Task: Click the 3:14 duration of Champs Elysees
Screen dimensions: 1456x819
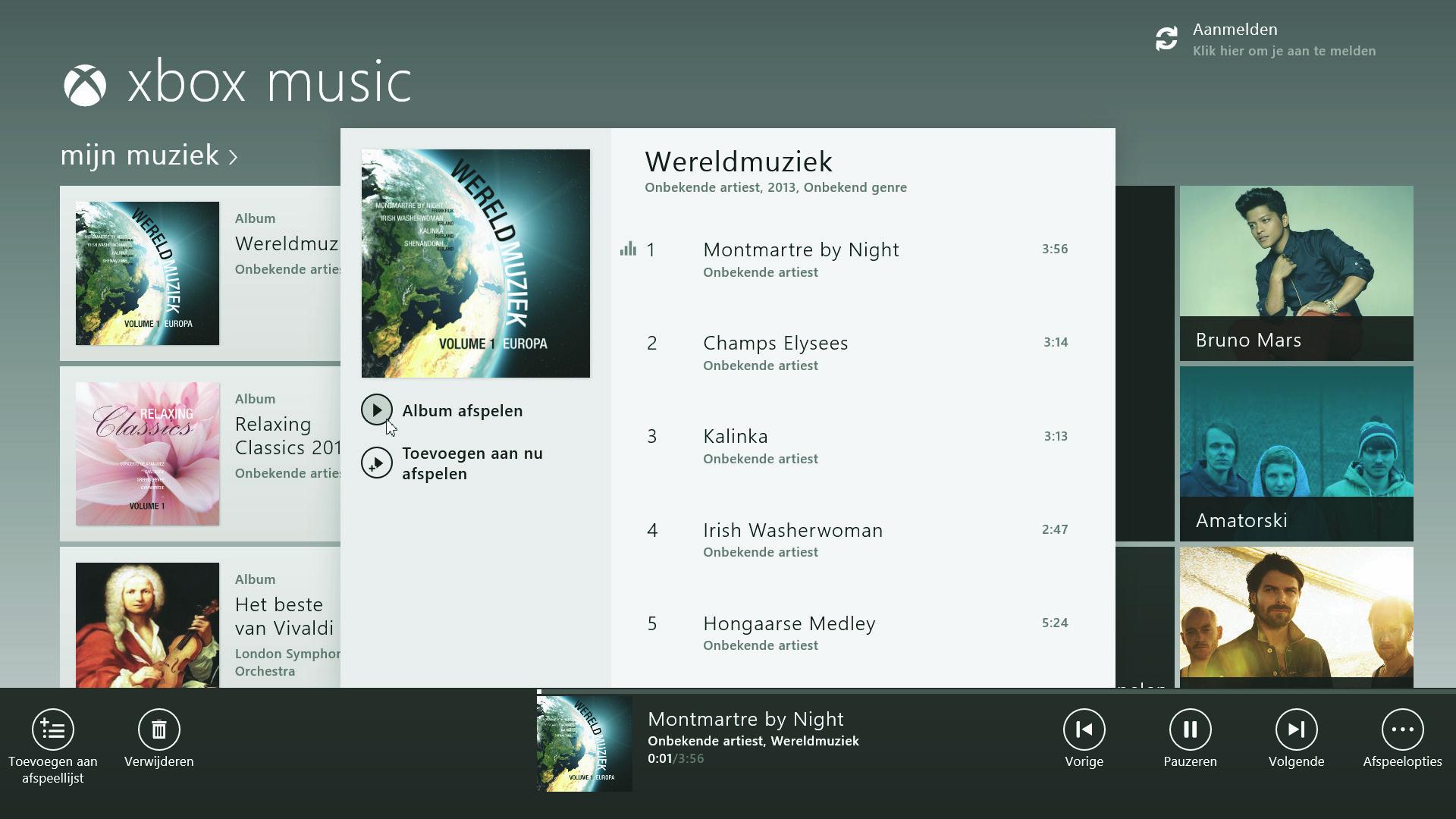Action: coord(1056,342)
